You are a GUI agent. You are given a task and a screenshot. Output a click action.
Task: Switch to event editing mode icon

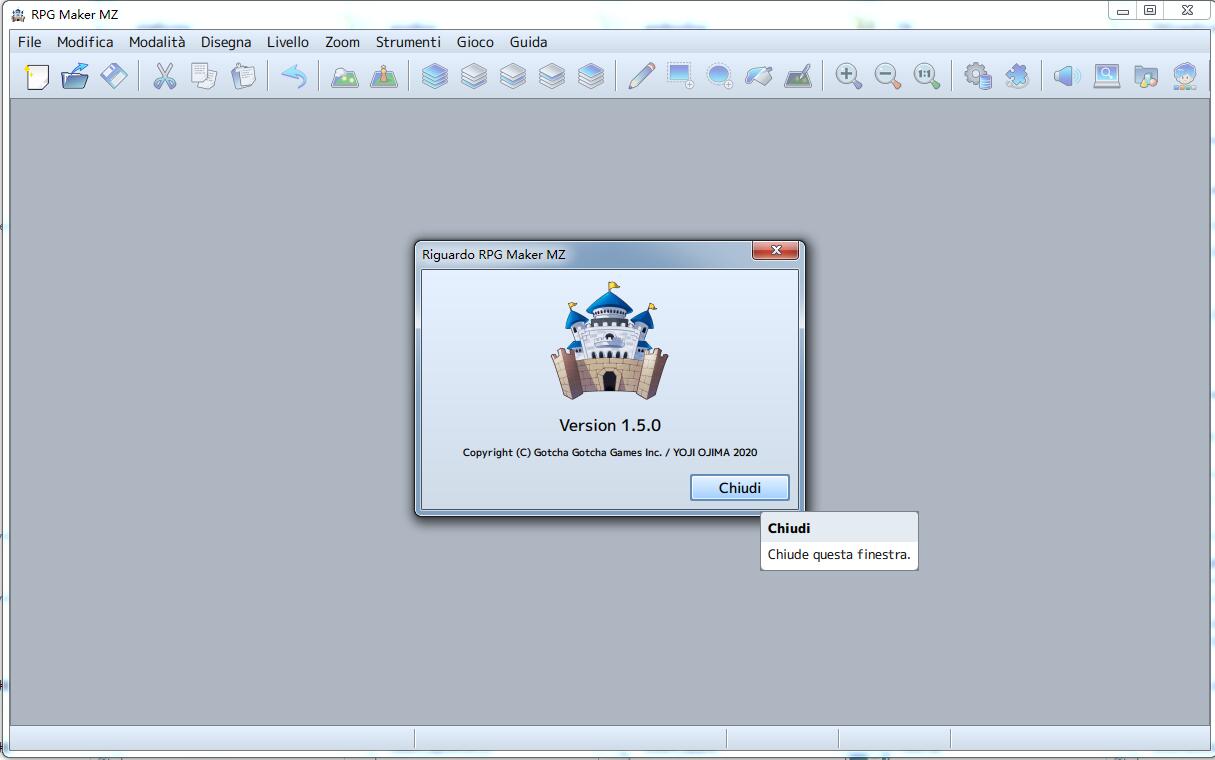[x=384, y=76]
